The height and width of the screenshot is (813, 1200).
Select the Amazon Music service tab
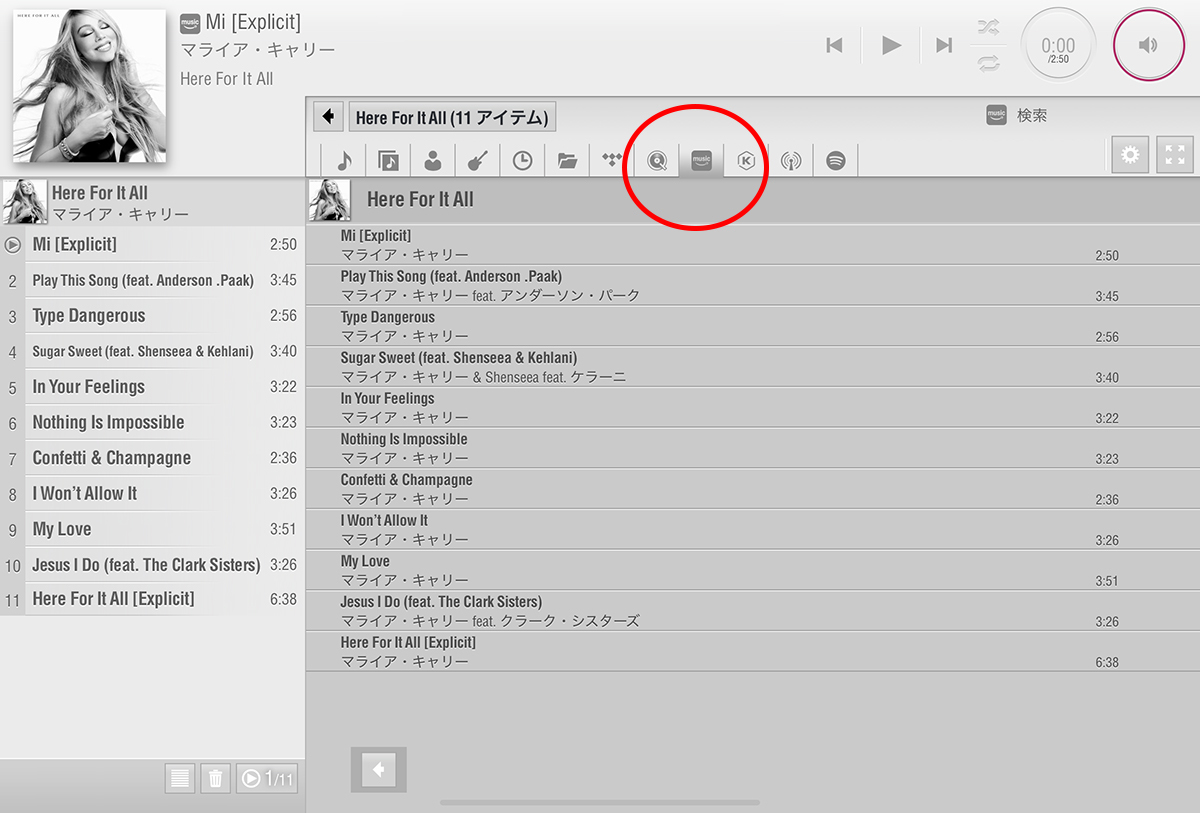coord(701,160)
